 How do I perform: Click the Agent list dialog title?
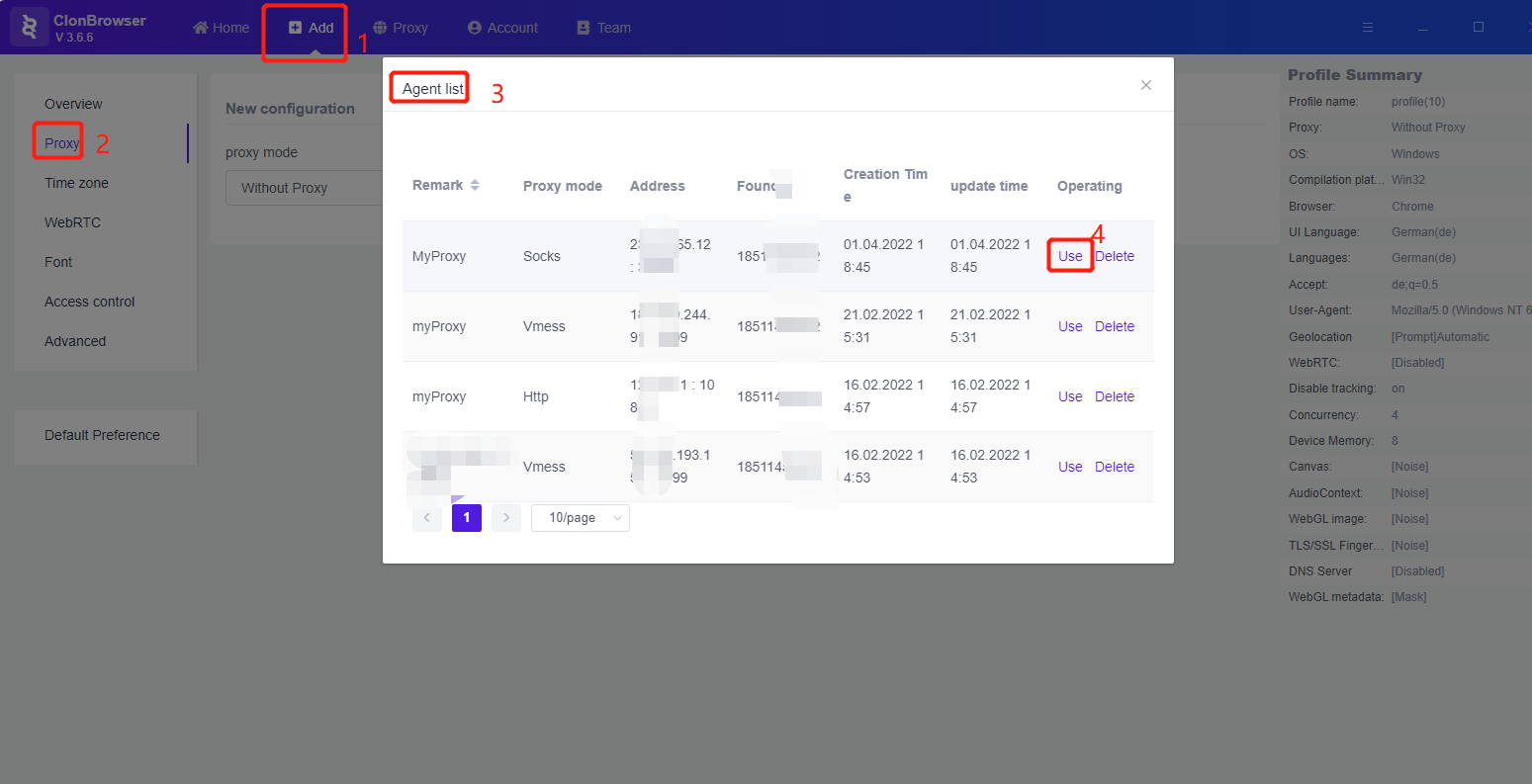(433, 89)
